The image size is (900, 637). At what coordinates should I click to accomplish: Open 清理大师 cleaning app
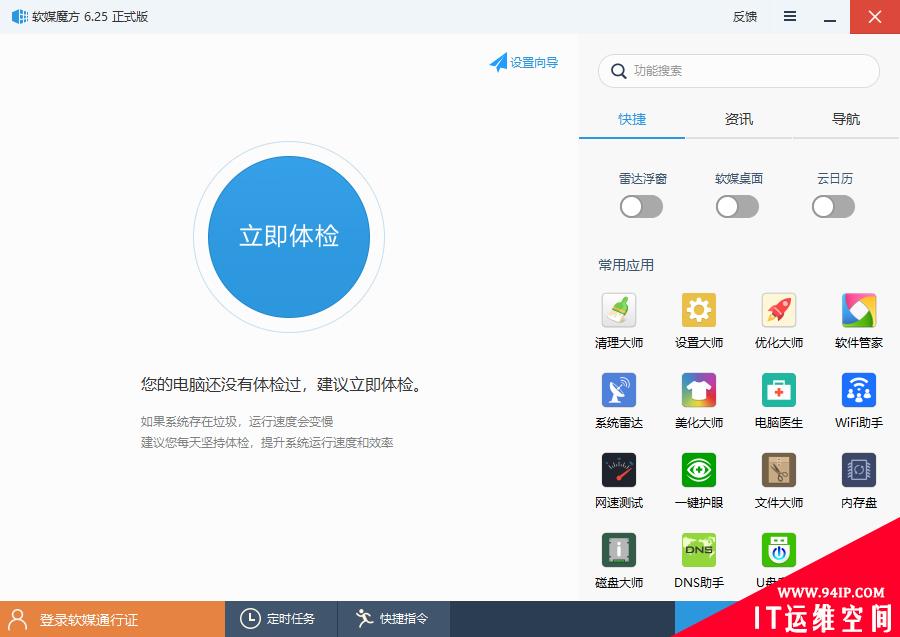619,320
